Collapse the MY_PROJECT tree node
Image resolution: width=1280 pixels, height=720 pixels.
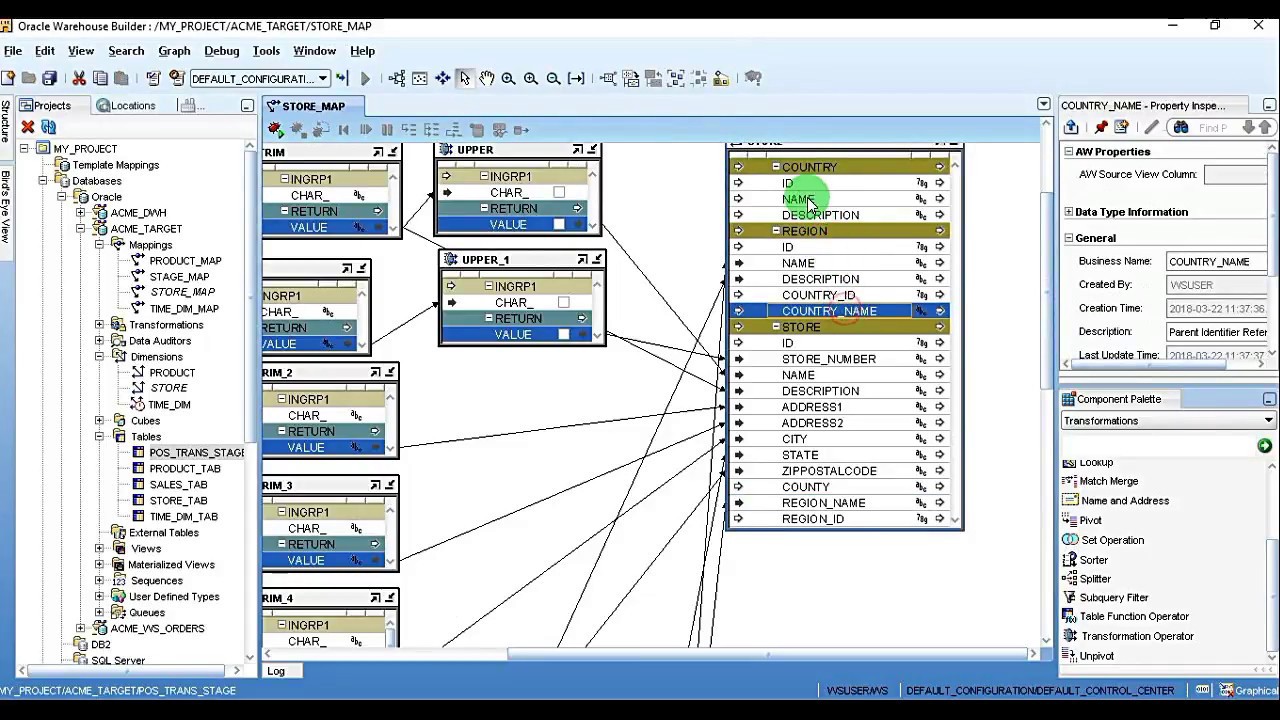(25, 149)
